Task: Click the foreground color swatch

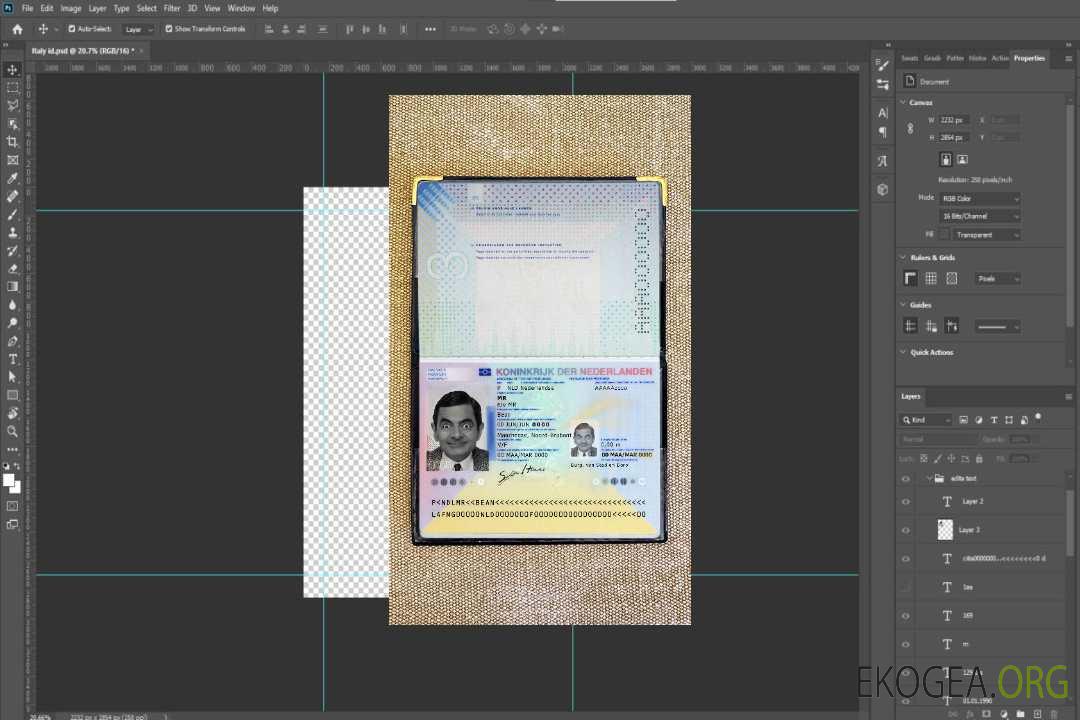Action: (x=8, y=480)
